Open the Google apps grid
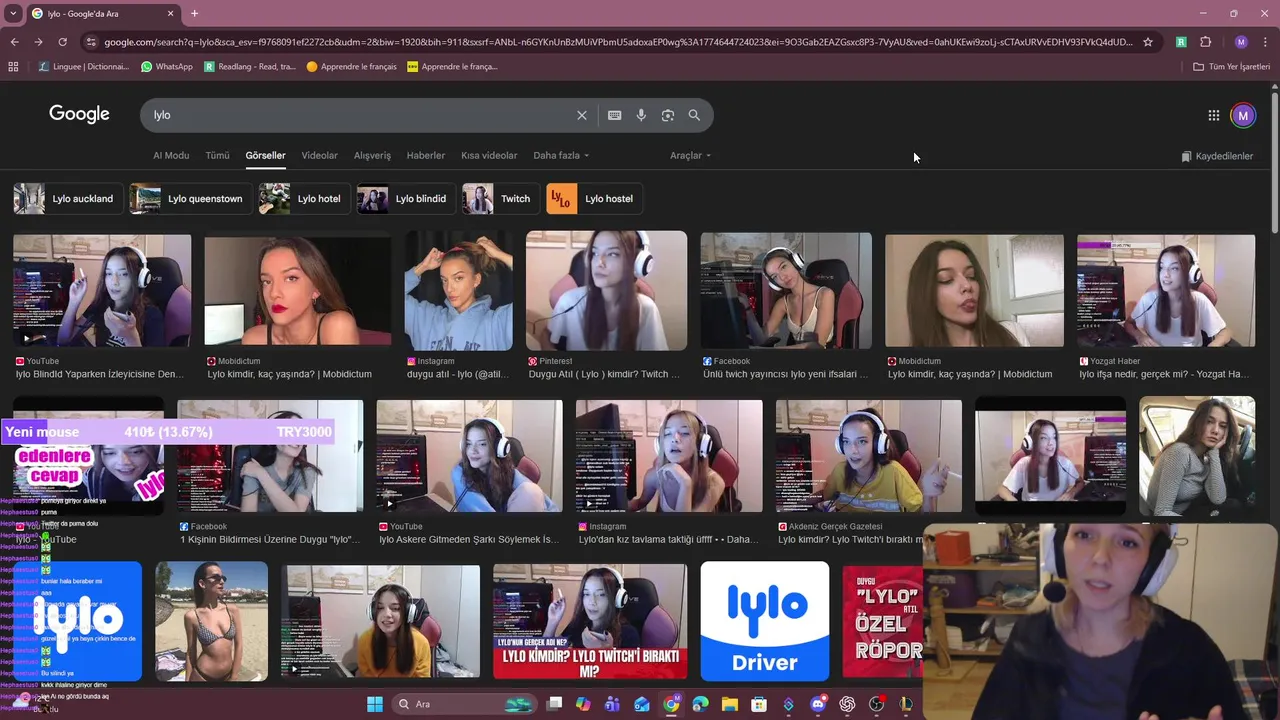1280x720 pixels. 1214,115
